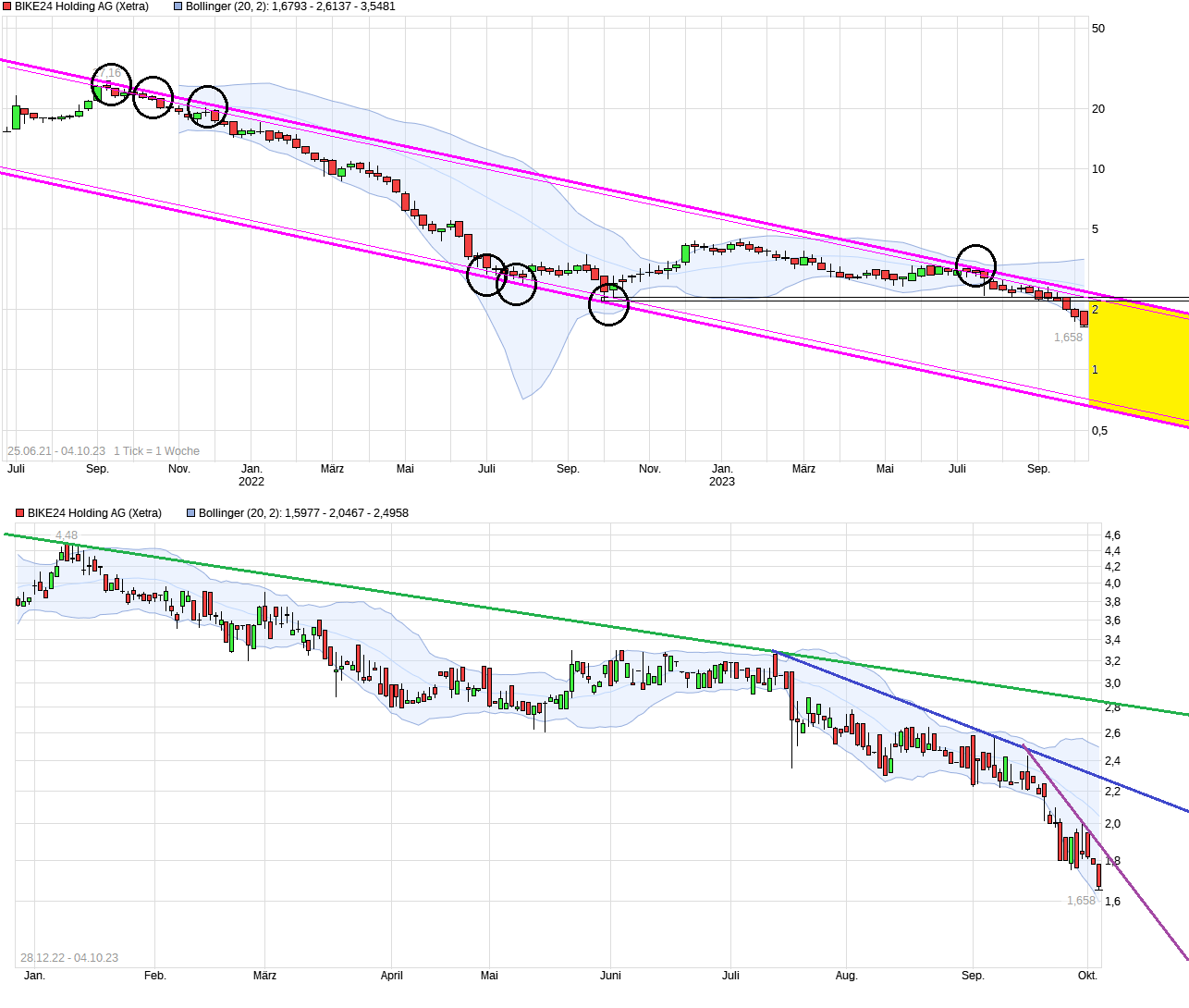Click the '50' price axis label

1098,29
